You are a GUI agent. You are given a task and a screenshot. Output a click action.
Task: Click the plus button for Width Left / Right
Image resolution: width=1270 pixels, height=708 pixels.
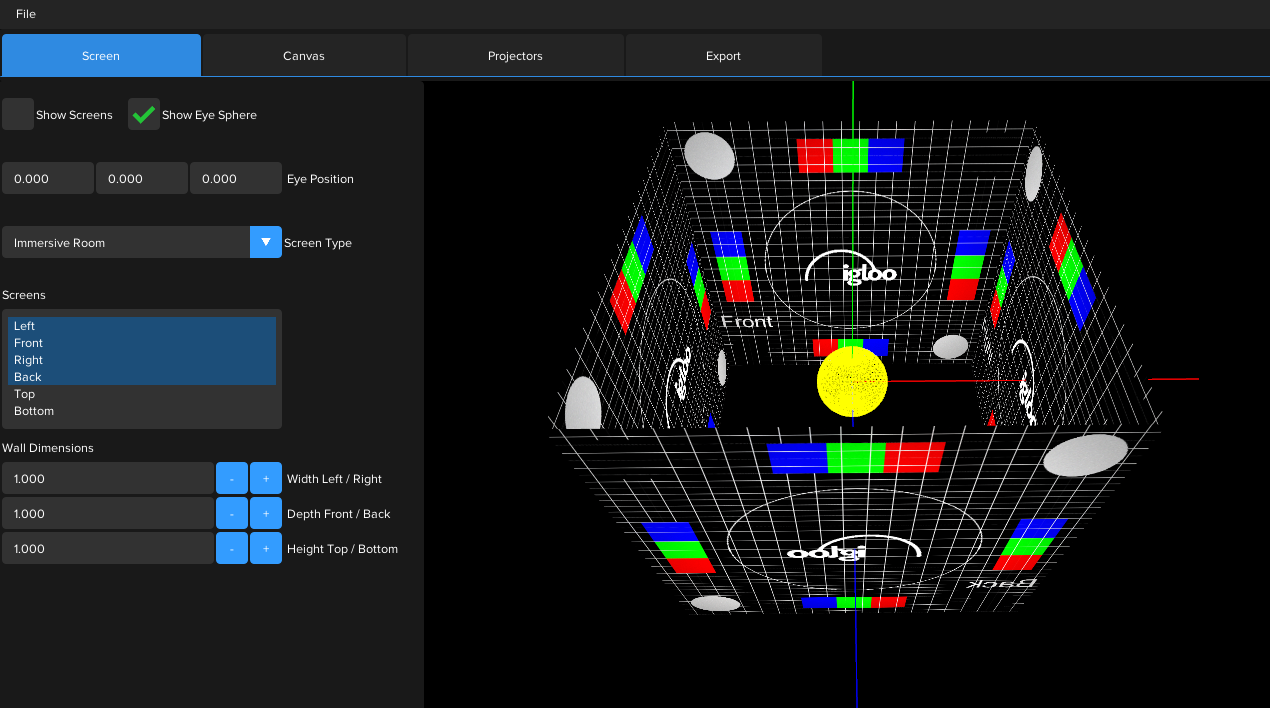(x=266, y=479)
